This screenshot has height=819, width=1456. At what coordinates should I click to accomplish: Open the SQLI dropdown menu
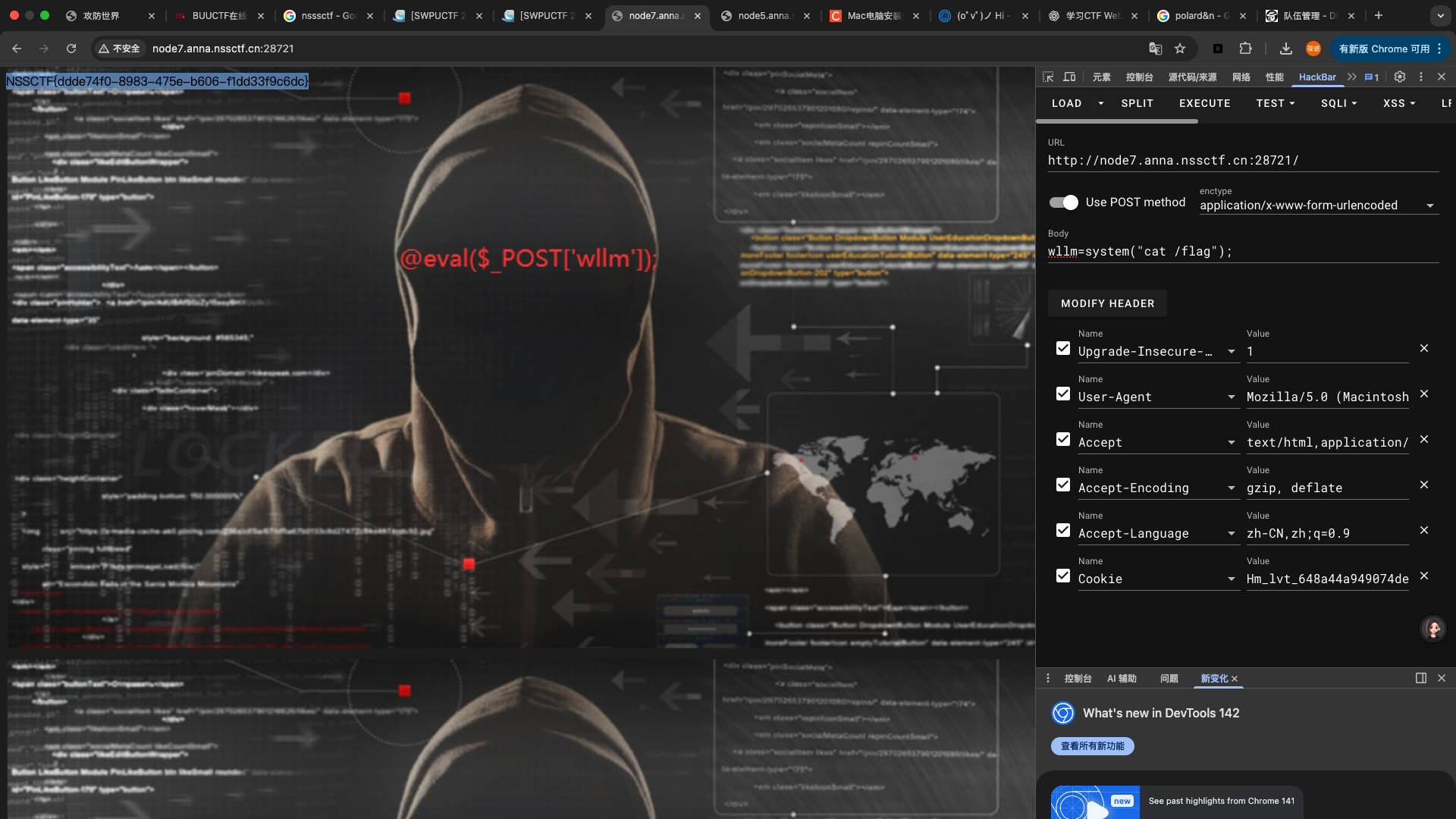[1339, 103]
